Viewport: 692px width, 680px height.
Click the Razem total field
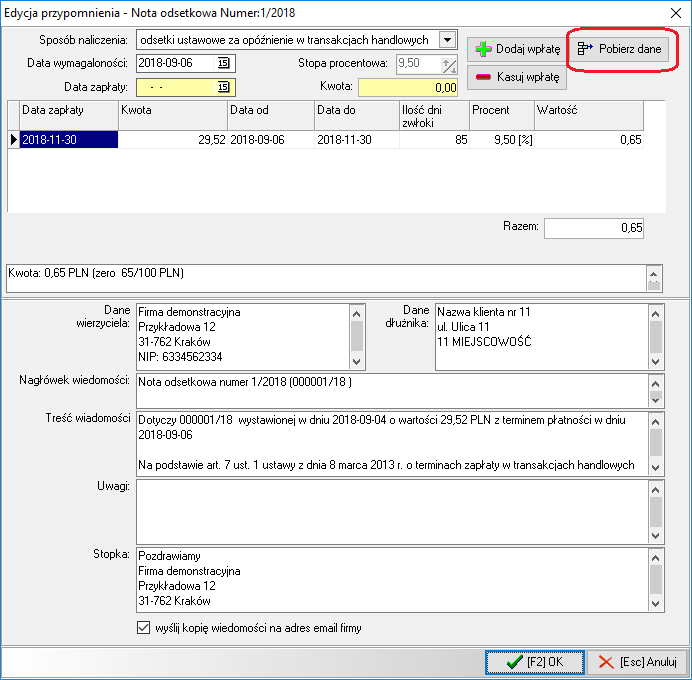pos(594,228)
